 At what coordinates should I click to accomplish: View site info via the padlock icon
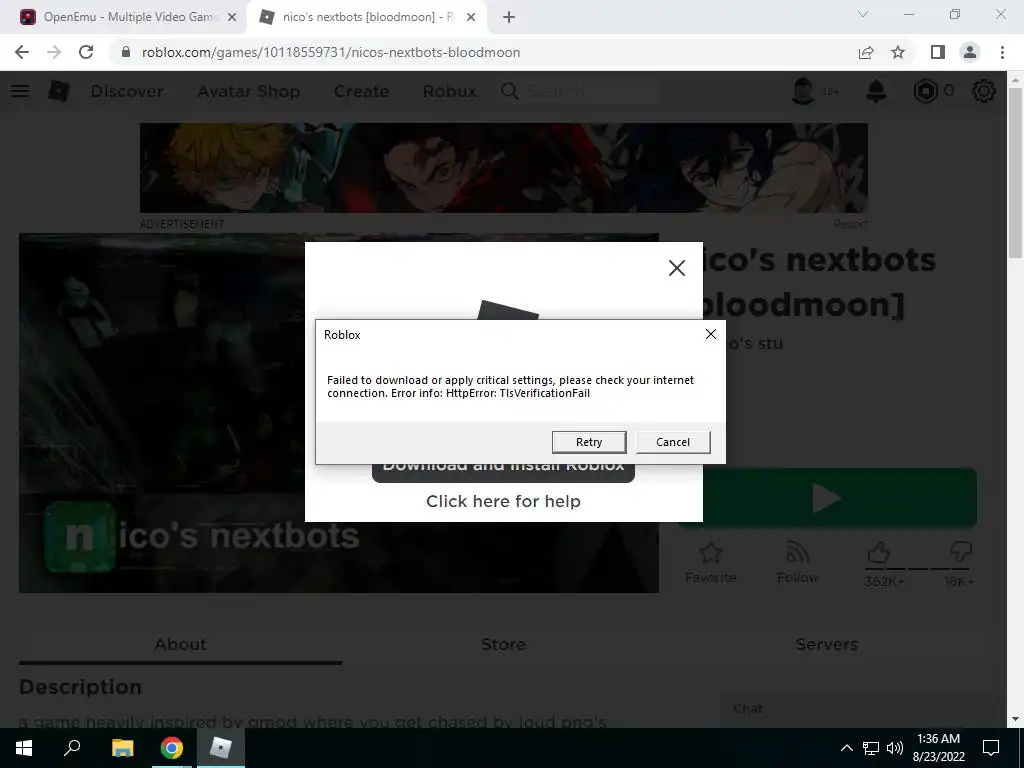click(126, 52)
